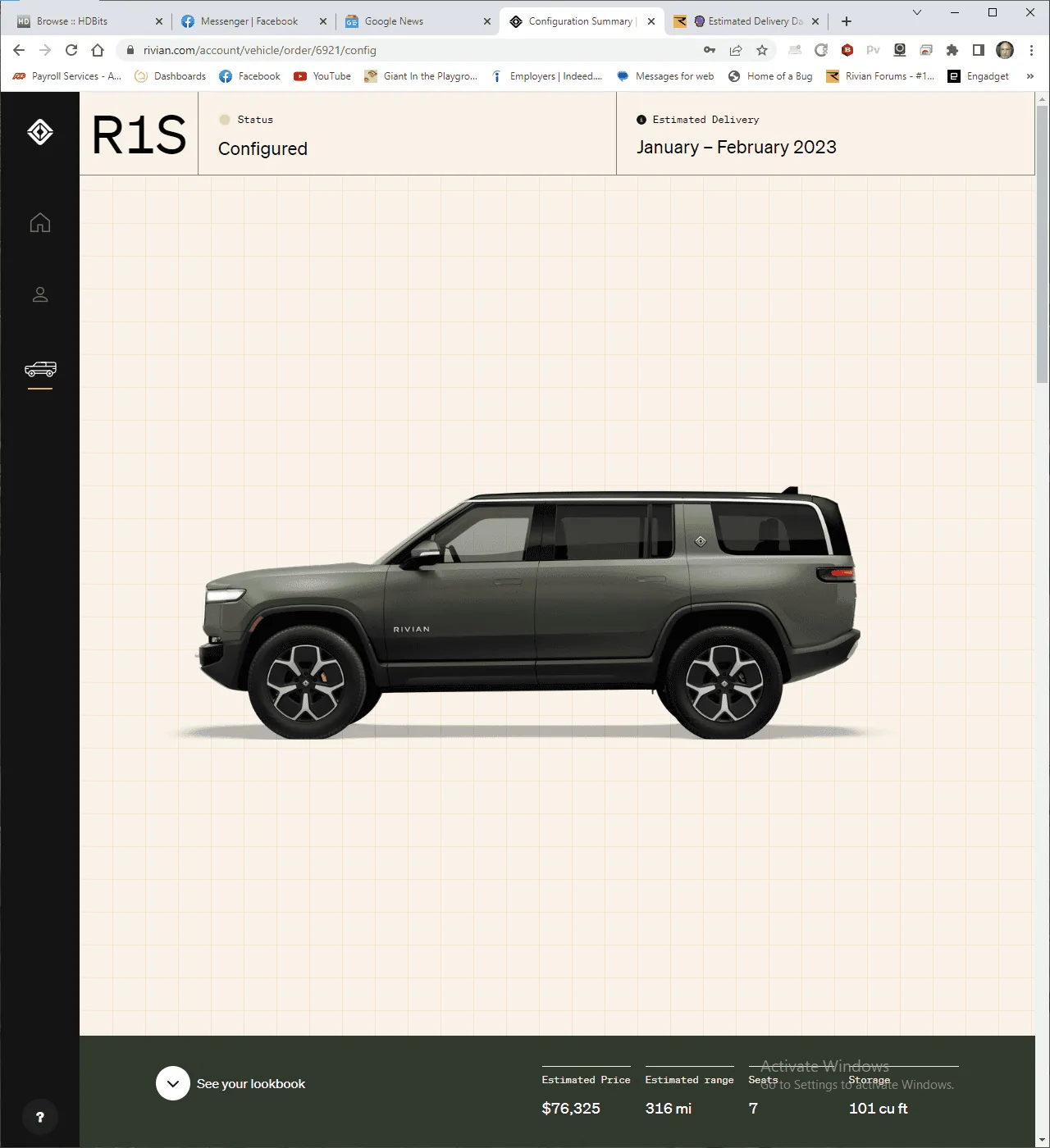Click the share page icon in address bar
This screenshot has width=1050, height=1148.
click(x=736, y=50)
